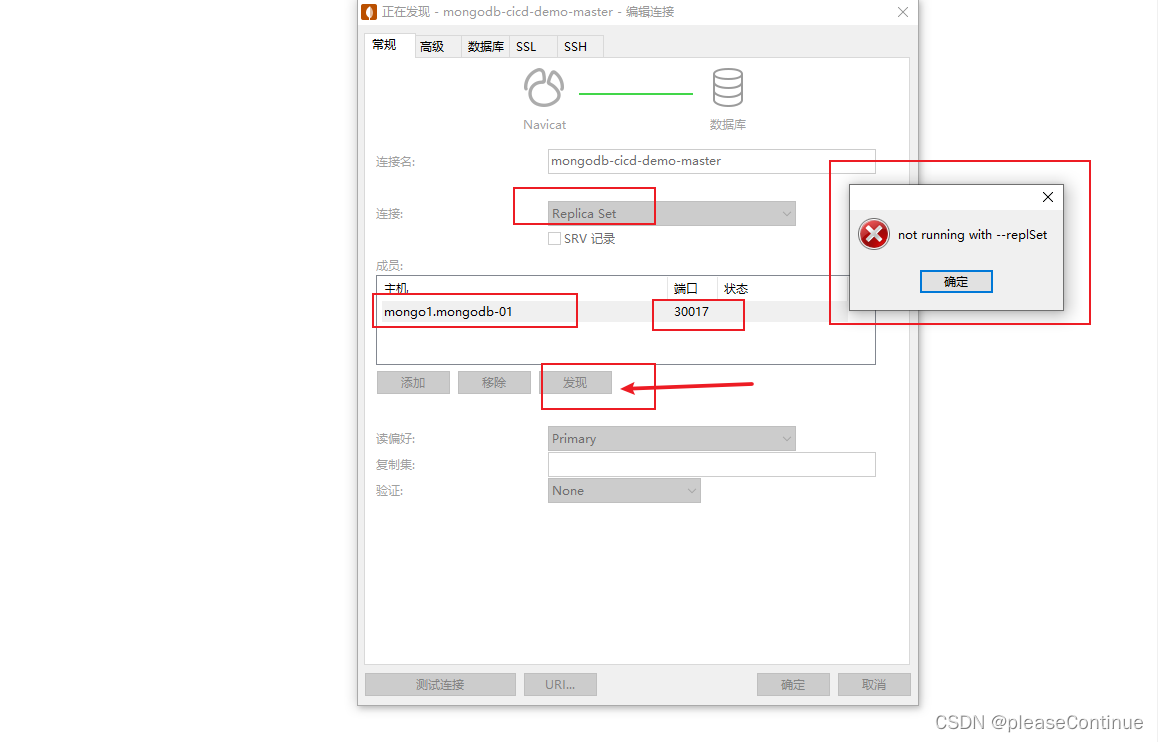Click the Navicat logo in the connection diagram
1158x742 pixels.
pyautogui.click(x=544, y=89)
